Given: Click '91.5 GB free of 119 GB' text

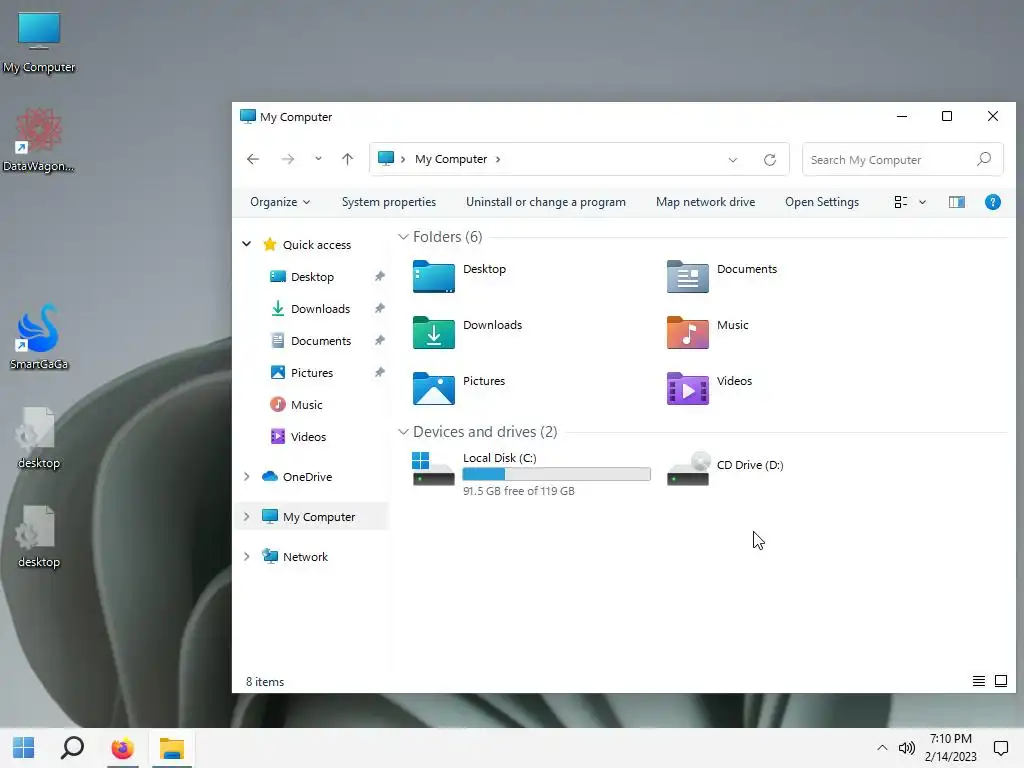Looking at the screenshot, I should coord(519,491).
